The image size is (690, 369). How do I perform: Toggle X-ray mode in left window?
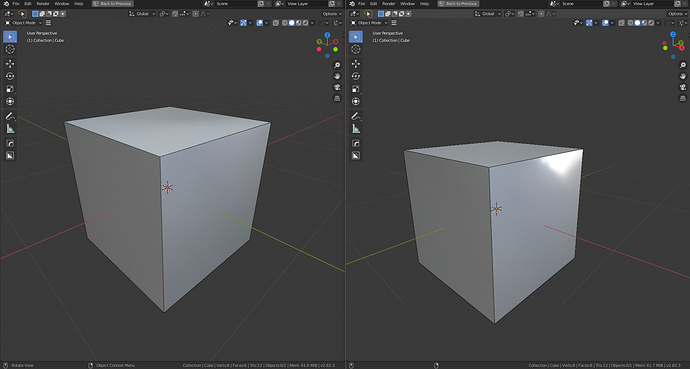tap(276, 23)
